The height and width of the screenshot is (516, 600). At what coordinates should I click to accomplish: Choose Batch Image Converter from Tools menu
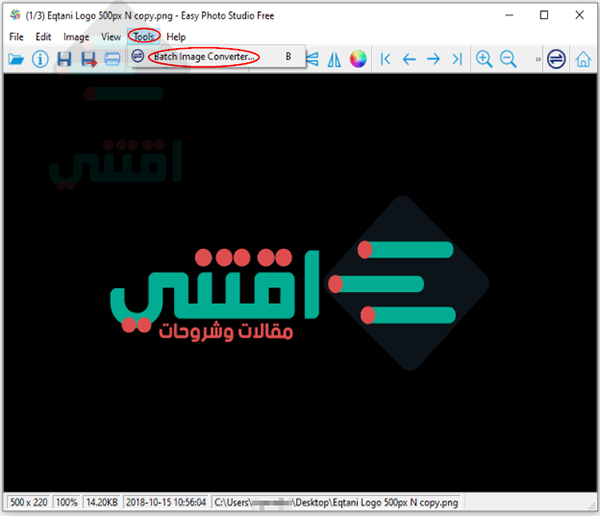(215, 57)
